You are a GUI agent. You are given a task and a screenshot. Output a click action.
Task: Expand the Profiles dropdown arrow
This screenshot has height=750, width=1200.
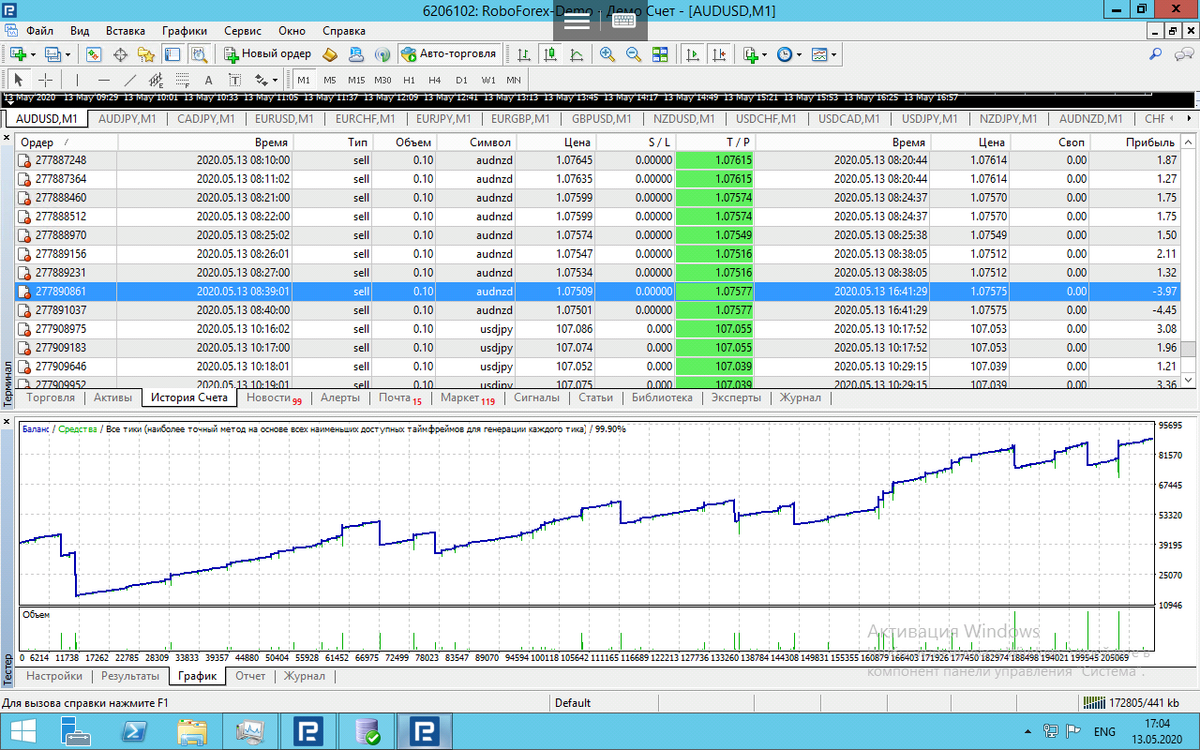click(x=67, y=54)
